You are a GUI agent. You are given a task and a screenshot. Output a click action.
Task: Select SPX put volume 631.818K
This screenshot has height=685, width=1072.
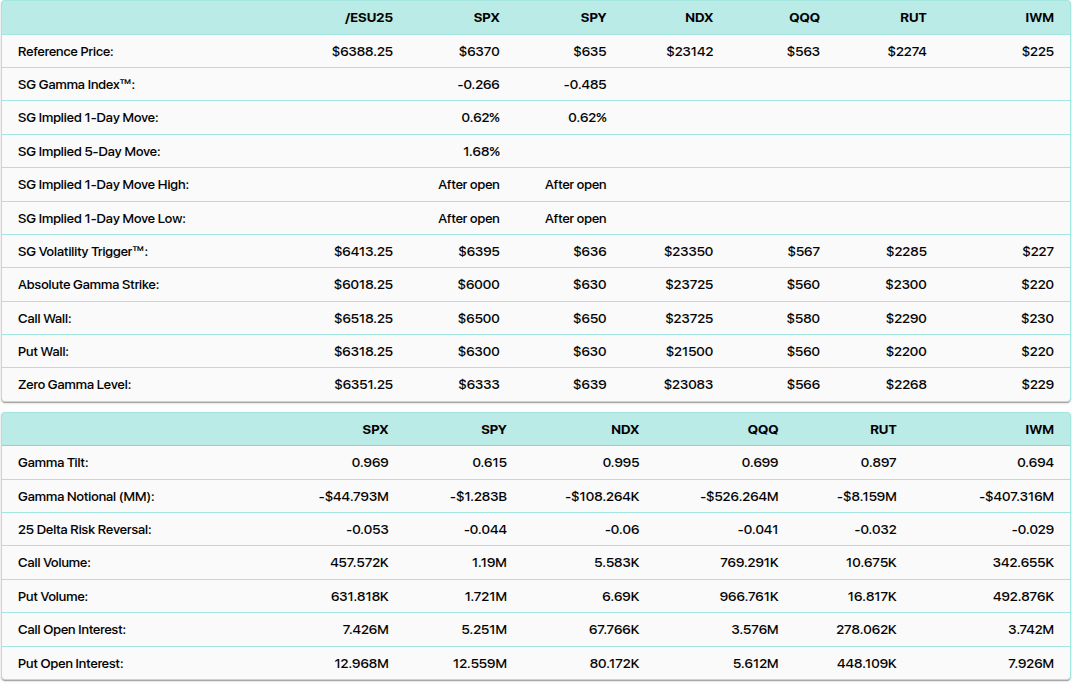pos(360,597)
